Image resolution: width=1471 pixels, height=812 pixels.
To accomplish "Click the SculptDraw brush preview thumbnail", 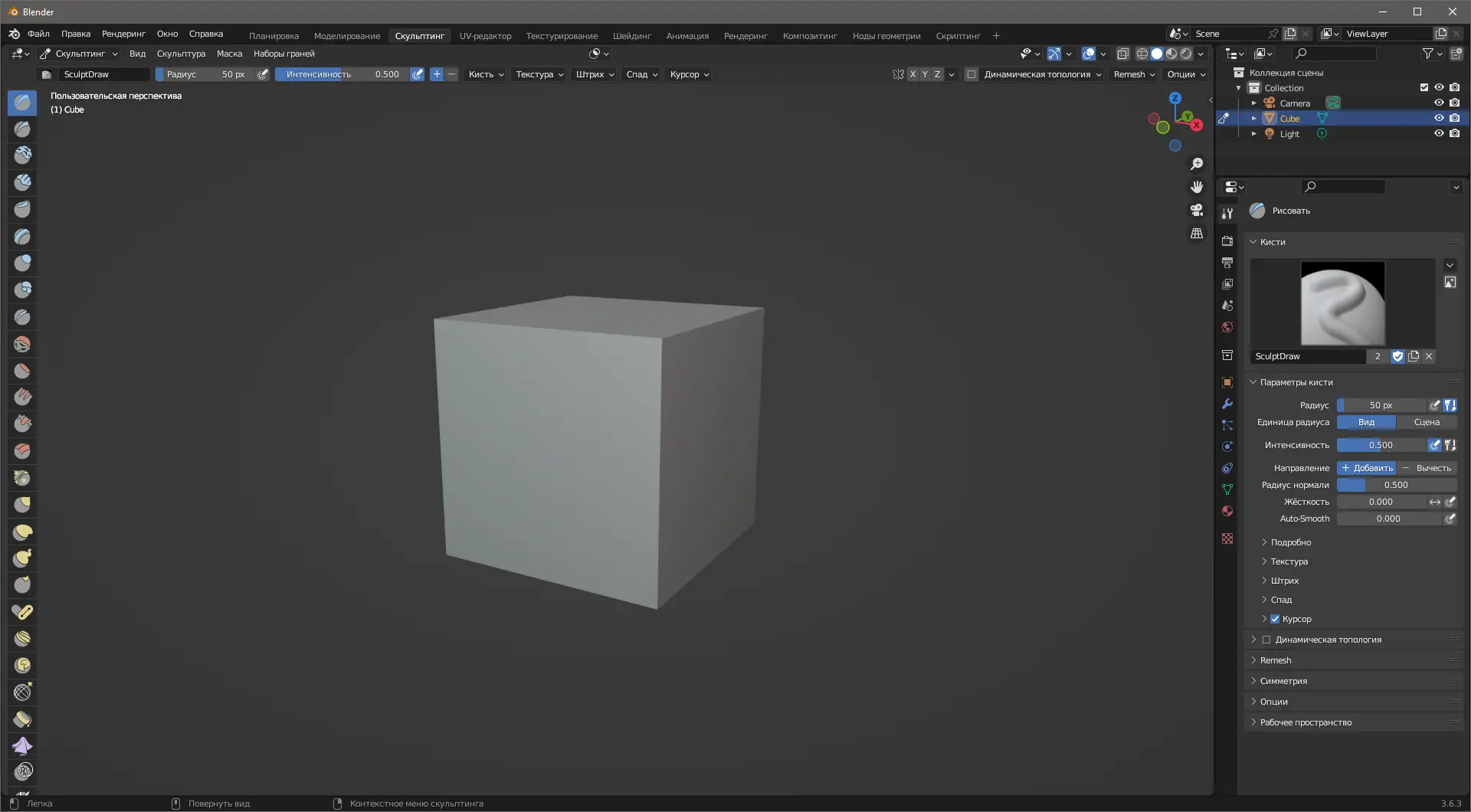I will [x=1342, y=303].
